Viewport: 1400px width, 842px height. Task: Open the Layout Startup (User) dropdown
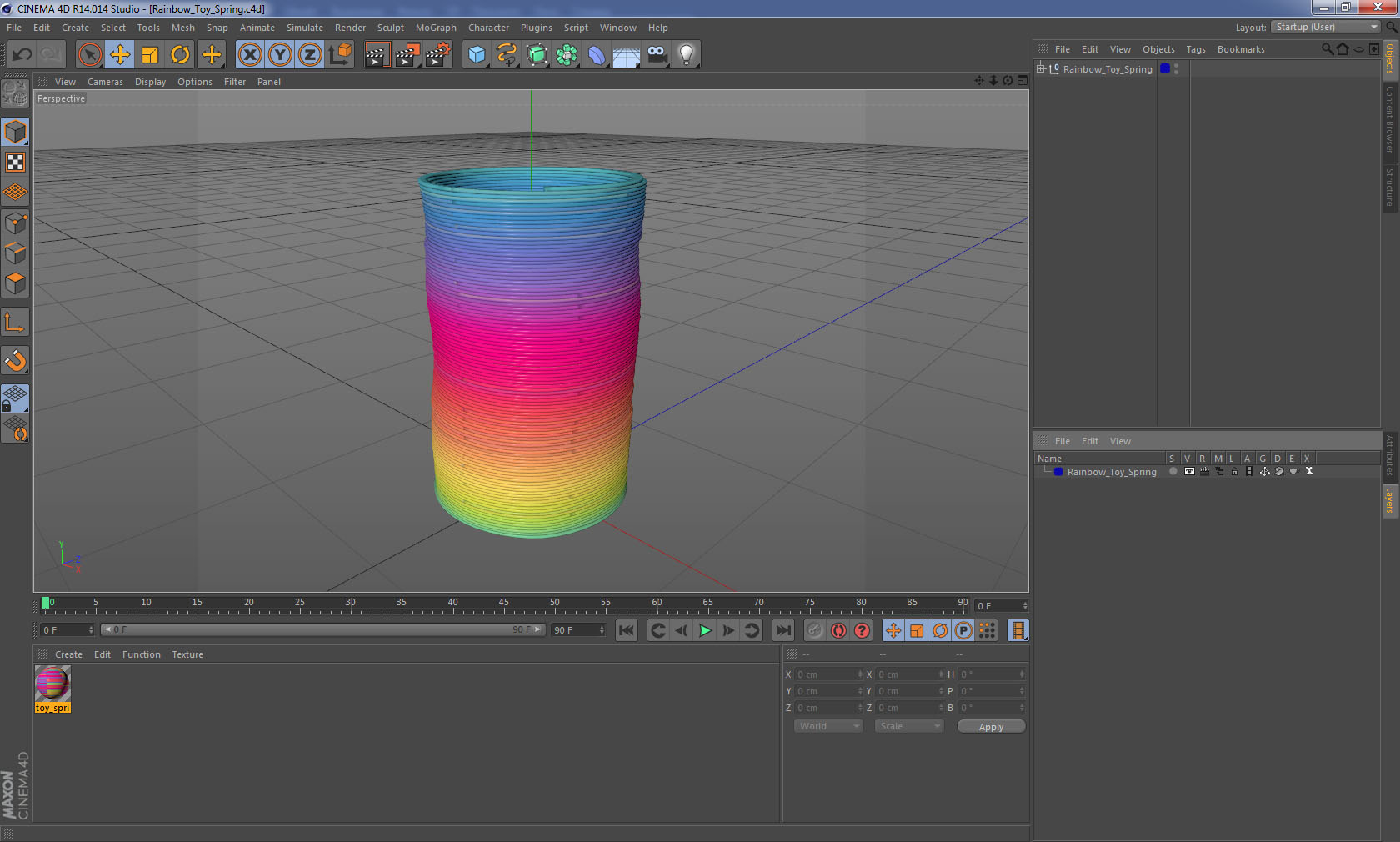point(1326,27)
